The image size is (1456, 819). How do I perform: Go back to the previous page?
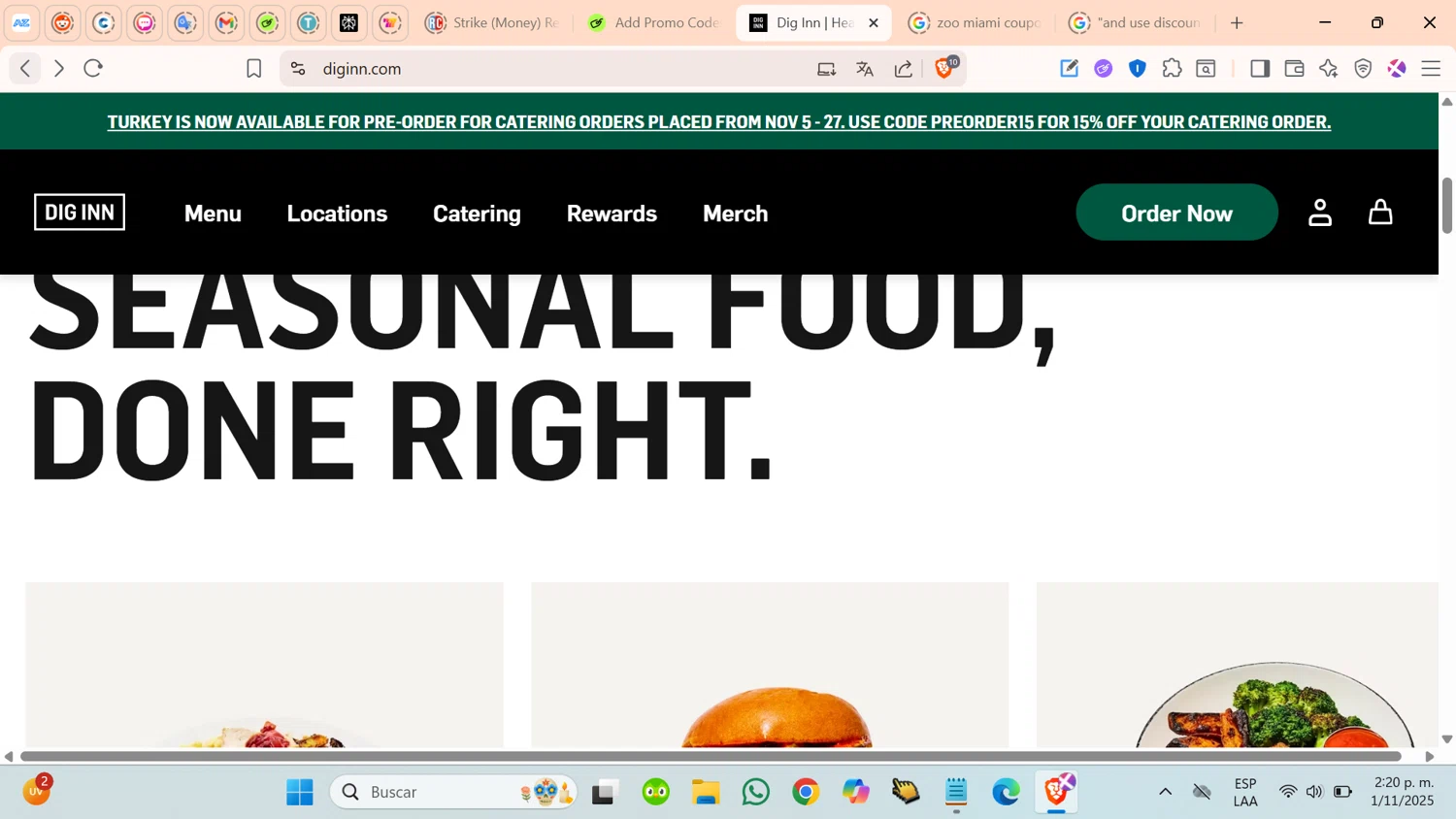pyautogui.click(x=25, y=68)
